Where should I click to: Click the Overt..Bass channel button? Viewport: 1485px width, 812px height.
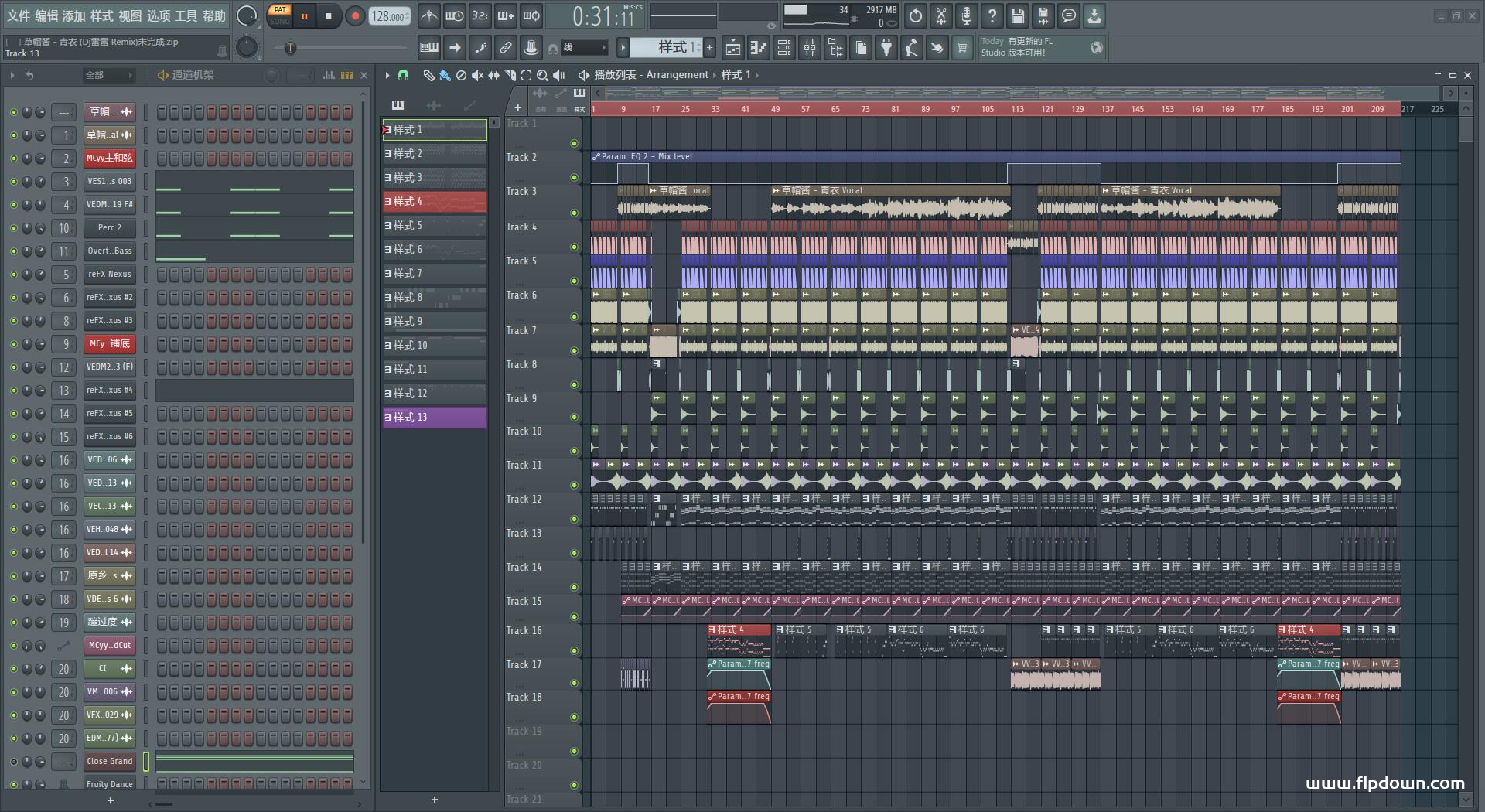click(109, 251)
